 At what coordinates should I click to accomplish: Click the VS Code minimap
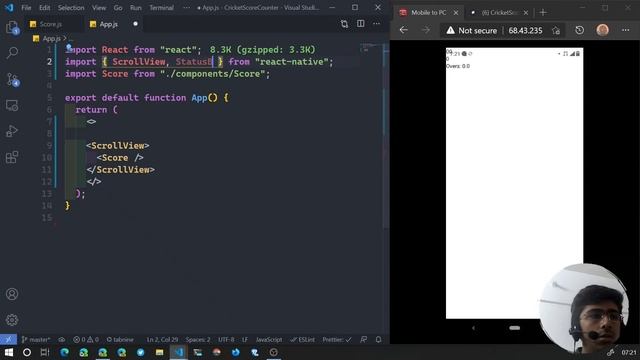click(x=371, y=48)
